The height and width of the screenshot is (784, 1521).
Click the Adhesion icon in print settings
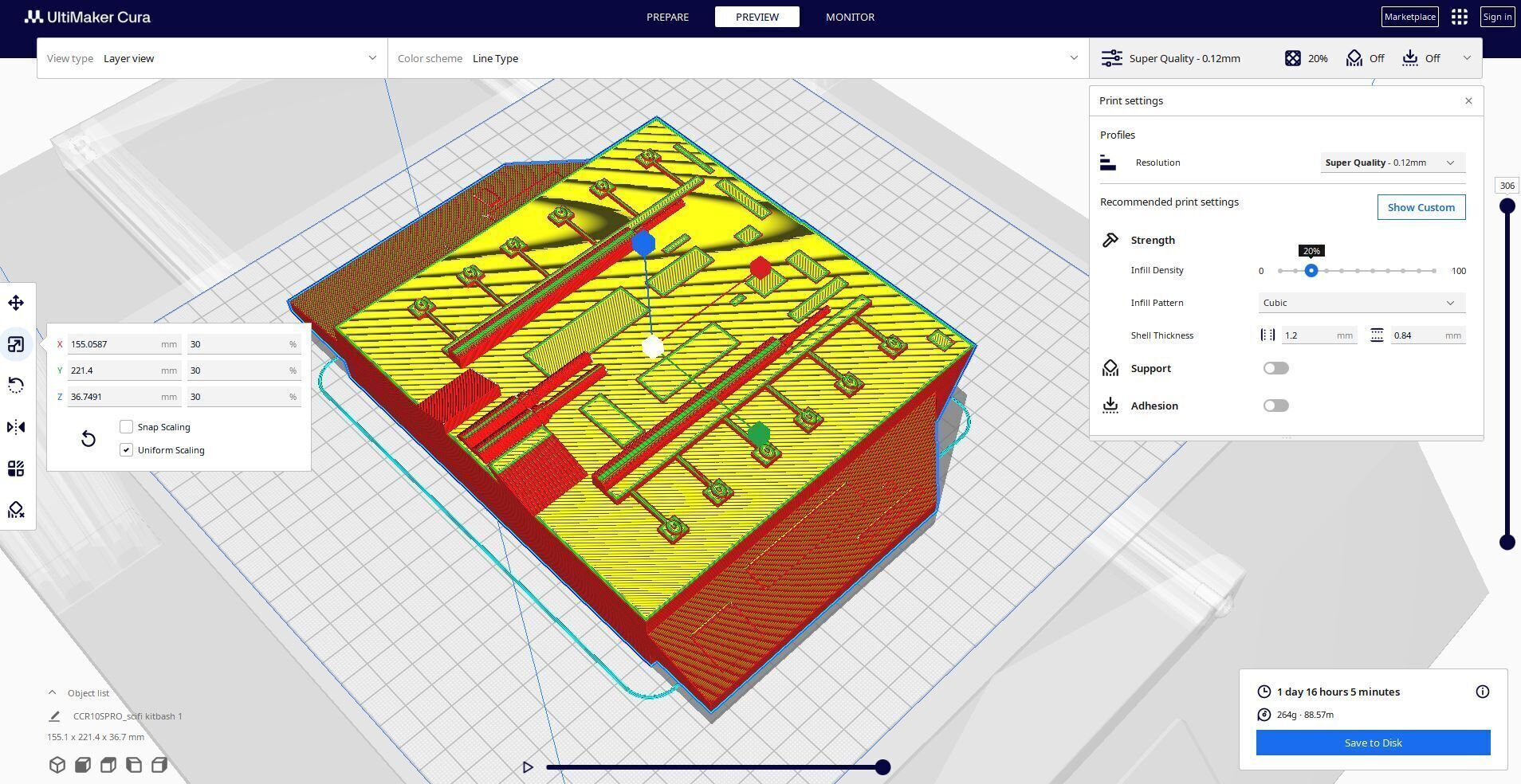[x=1110, y=406]
